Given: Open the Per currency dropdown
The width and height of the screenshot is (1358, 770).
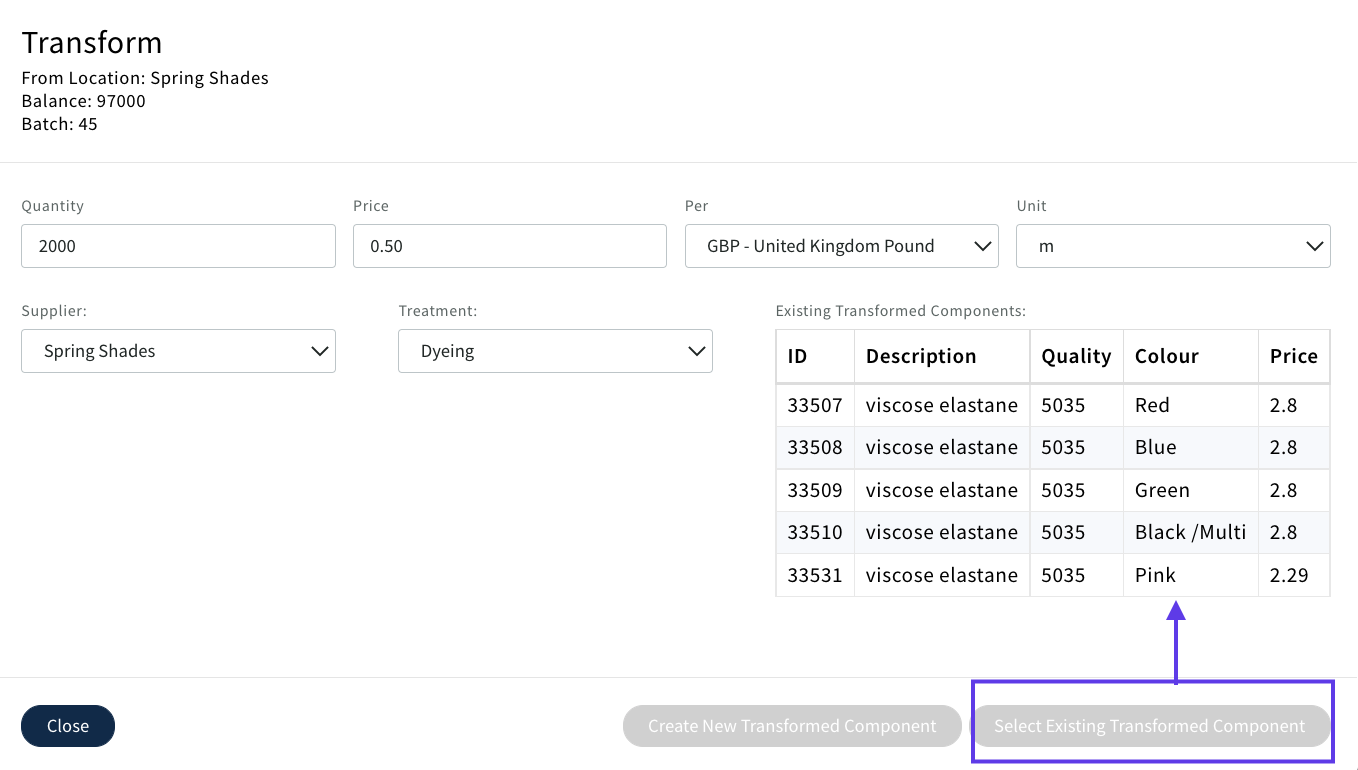Looking at the screenshot, I should [841, 246].
